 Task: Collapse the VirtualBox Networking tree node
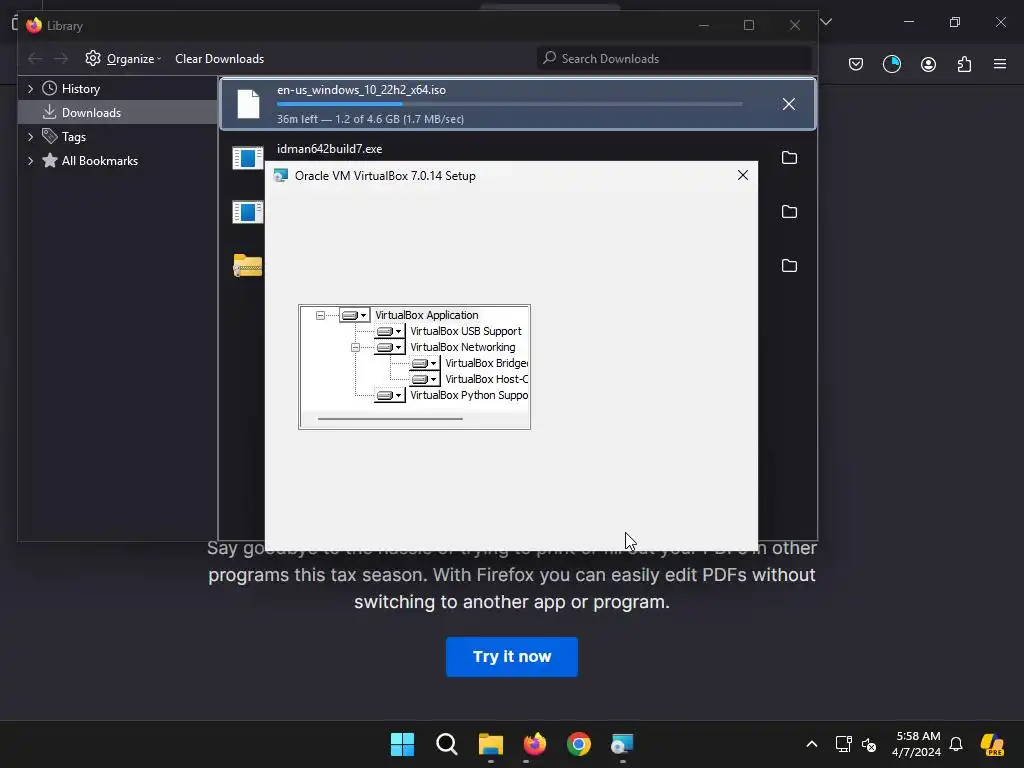pyautogui.click(x=355, y=347)
